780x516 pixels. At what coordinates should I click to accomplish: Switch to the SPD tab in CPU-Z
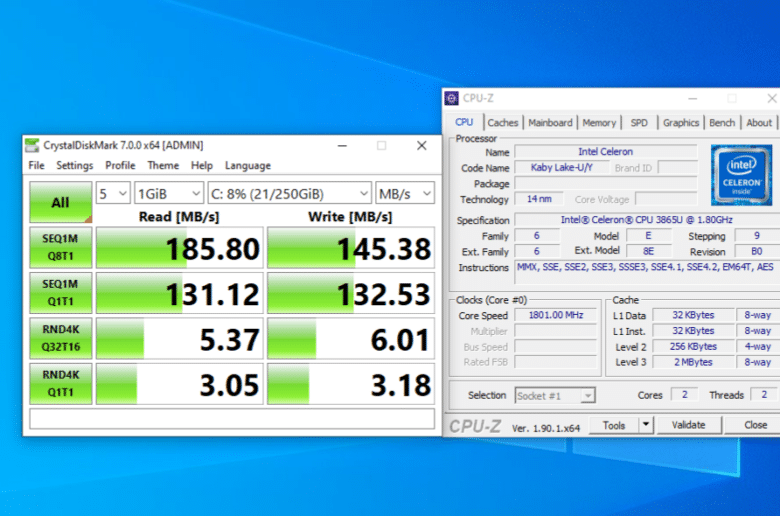tap(639, 122)
